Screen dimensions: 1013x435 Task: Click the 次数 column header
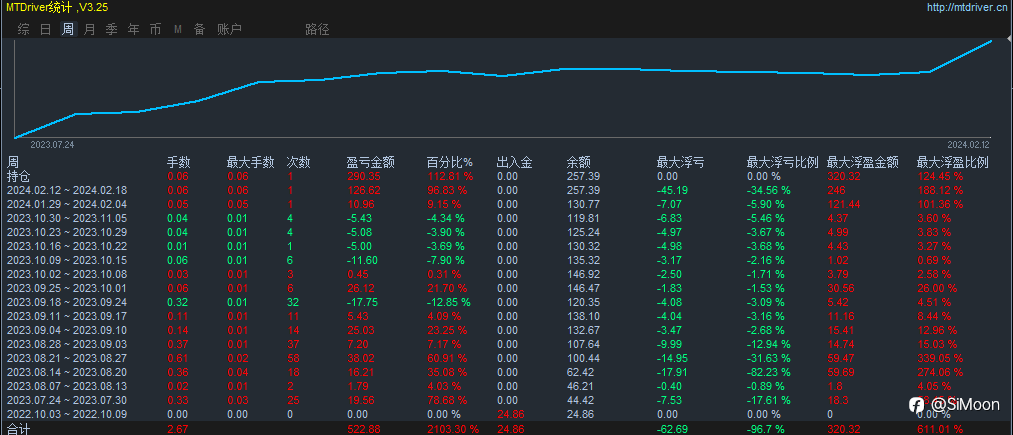pyautogui.click(x=298, y=162)
